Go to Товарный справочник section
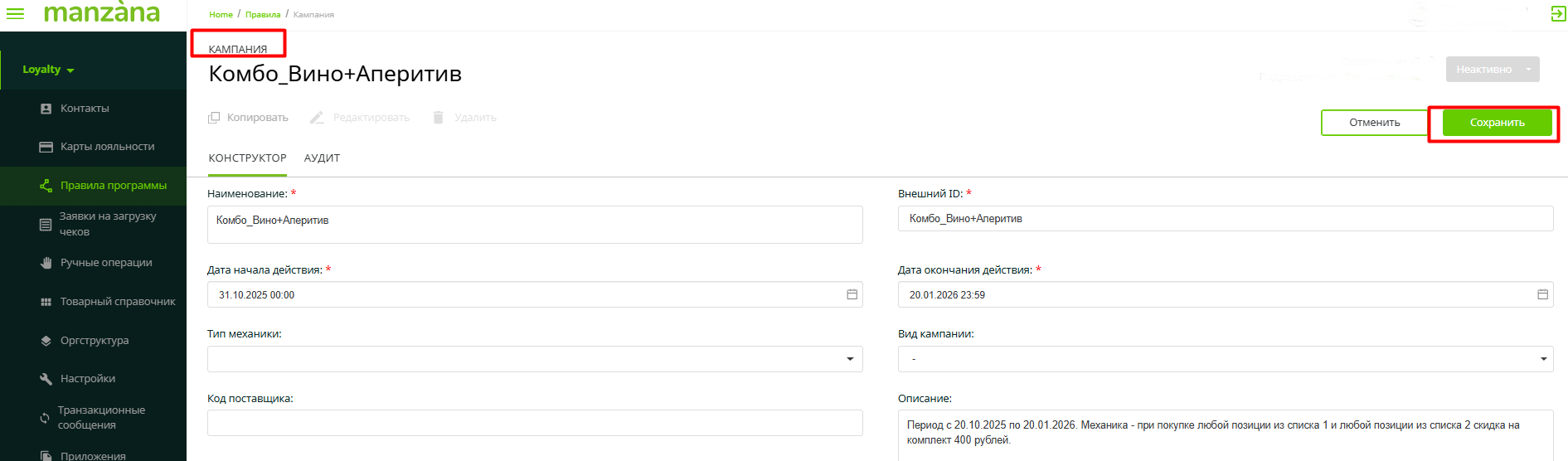The height and width of the screenshot is (461, 1568). coord(117,302)
